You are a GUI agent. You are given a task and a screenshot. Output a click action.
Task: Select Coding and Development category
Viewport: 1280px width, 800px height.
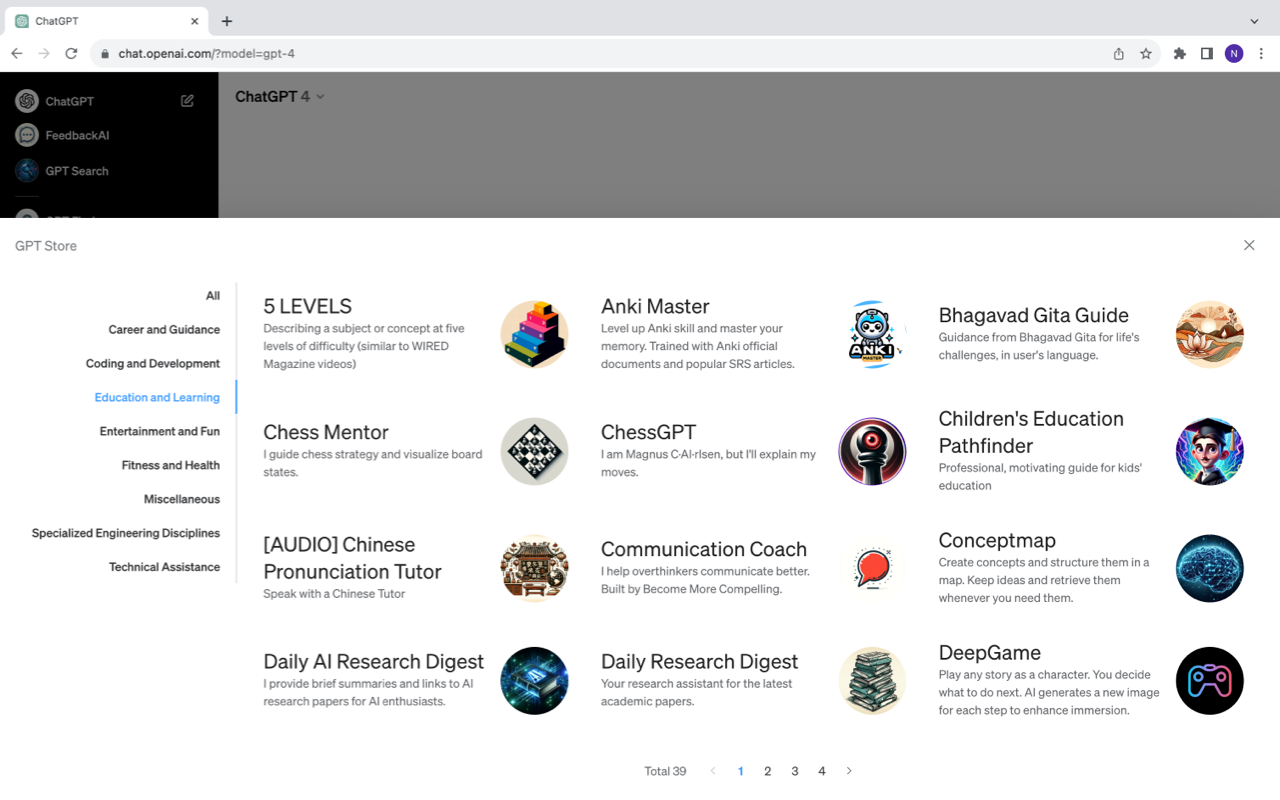153,364
